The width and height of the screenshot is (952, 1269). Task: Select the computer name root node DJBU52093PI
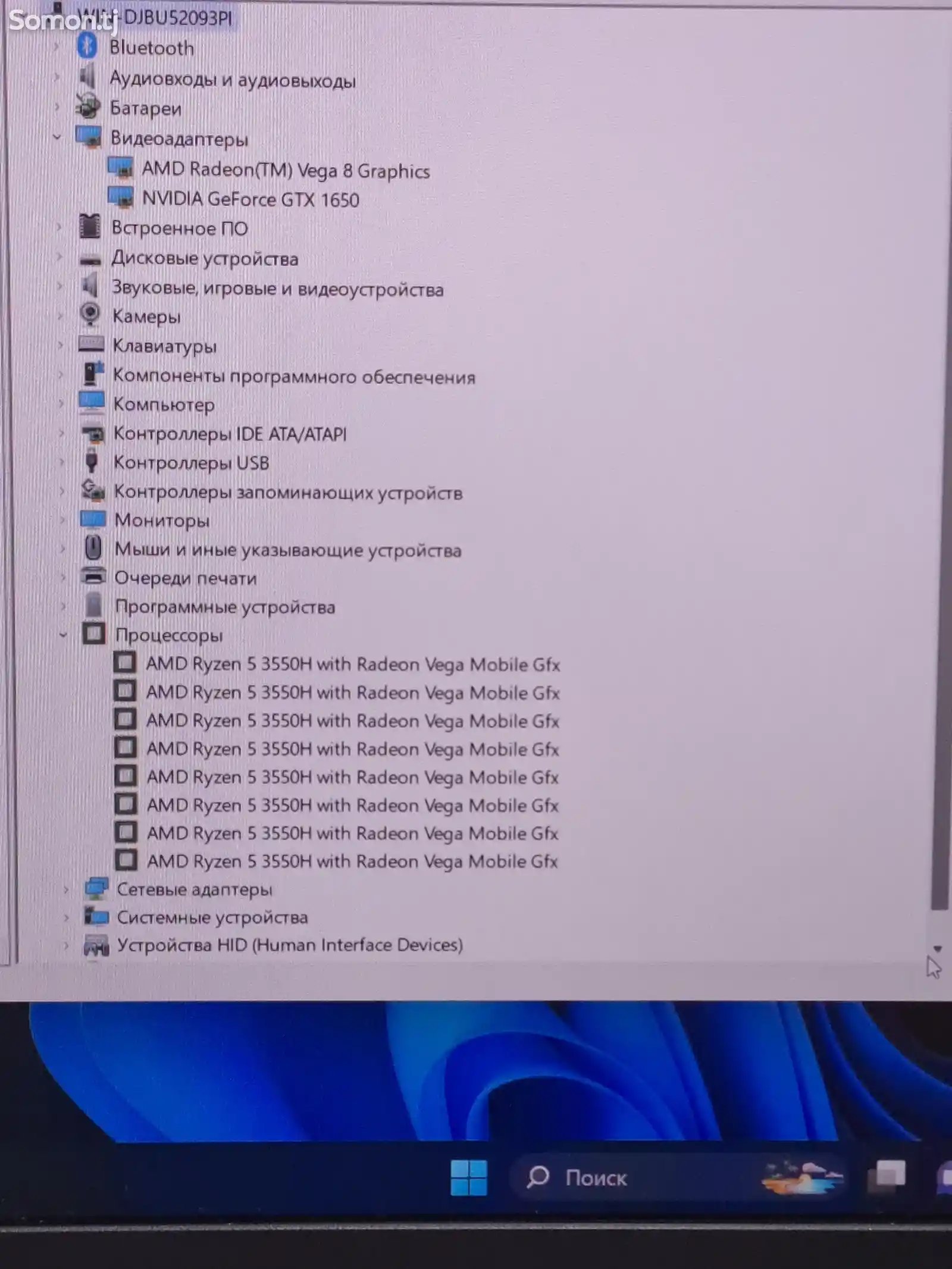[155, 17]
